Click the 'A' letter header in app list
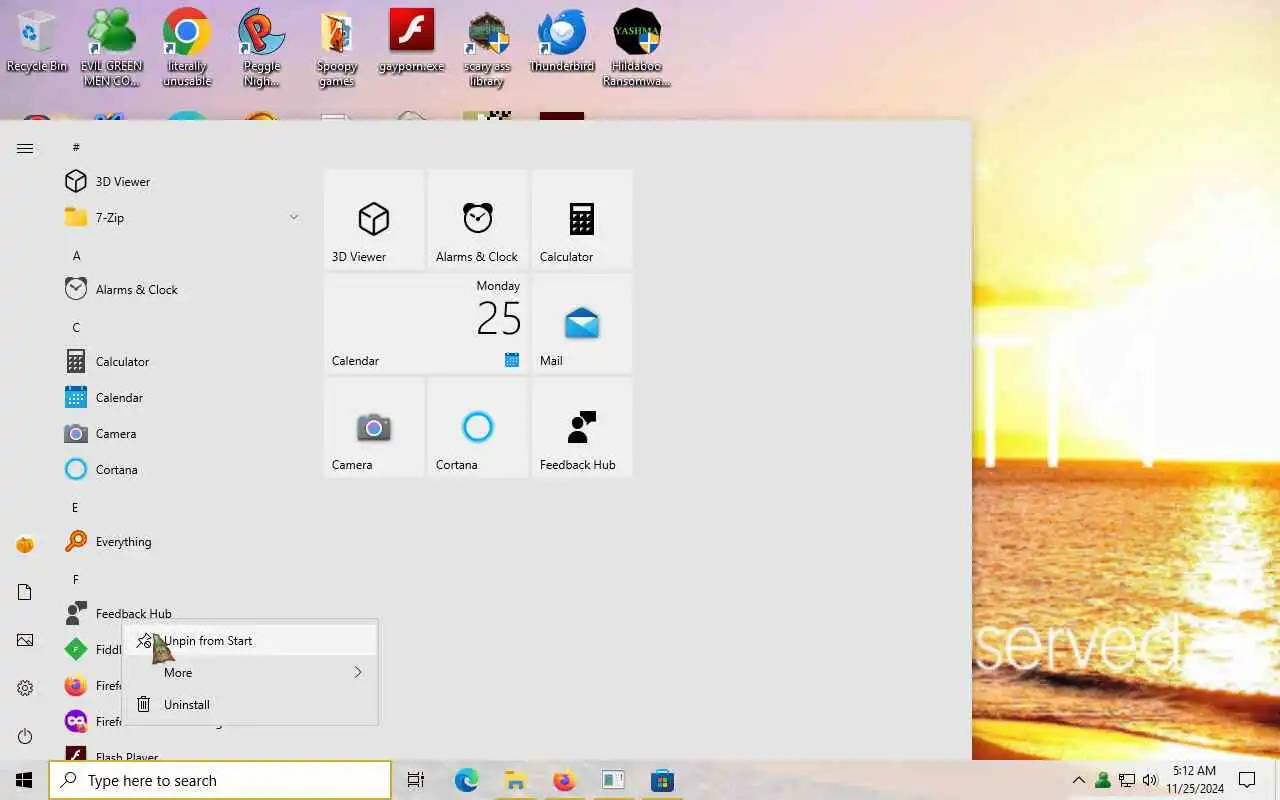Viewport: 1280px width, 800px height. [x=76, y=255]
